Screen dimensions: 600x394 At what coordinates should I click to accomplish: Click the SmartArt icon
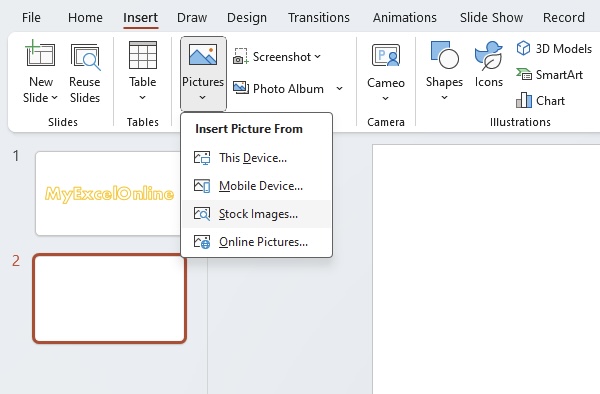[x=523, y=74]
